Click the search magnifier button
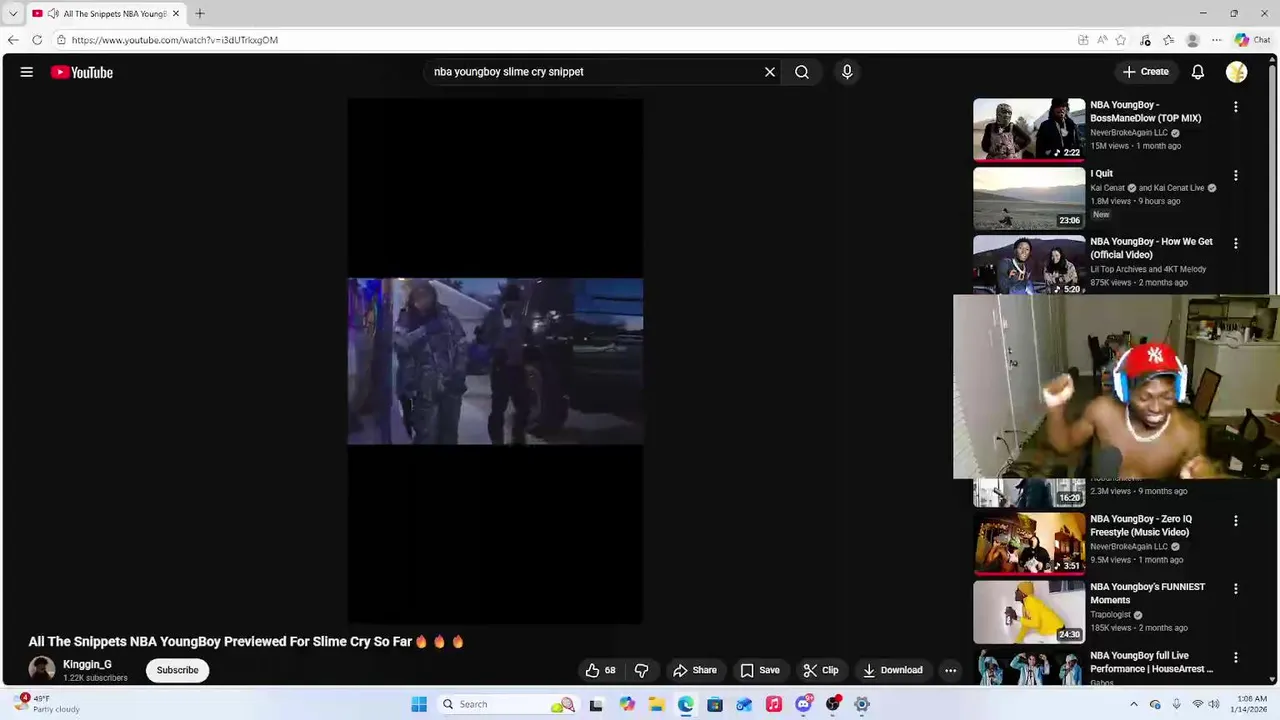Viewport: 1280px width, 720px height. click(x=802, y=72)
